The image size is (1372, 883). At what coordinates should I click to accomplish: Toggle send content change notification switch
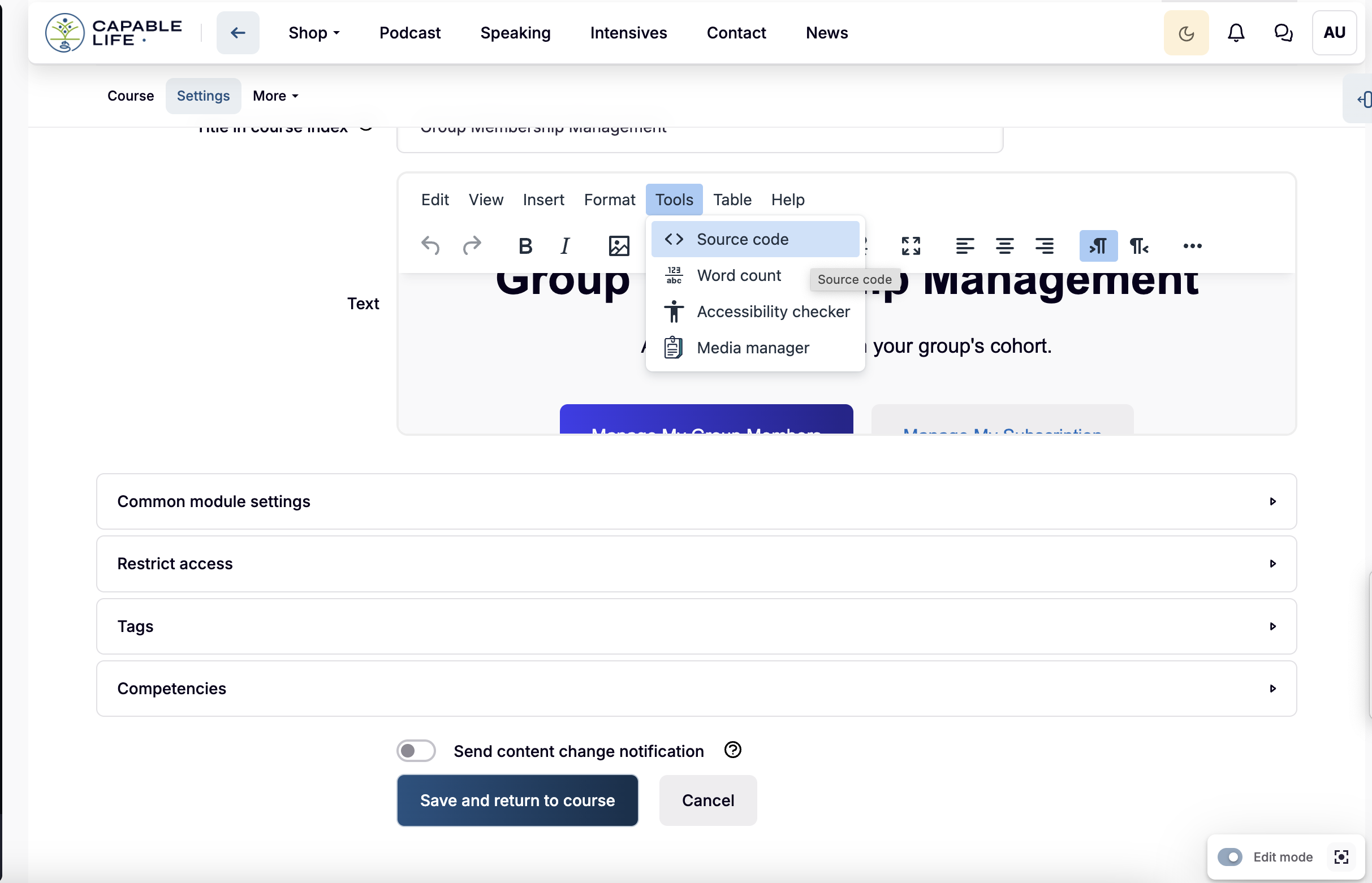(416, 751)
